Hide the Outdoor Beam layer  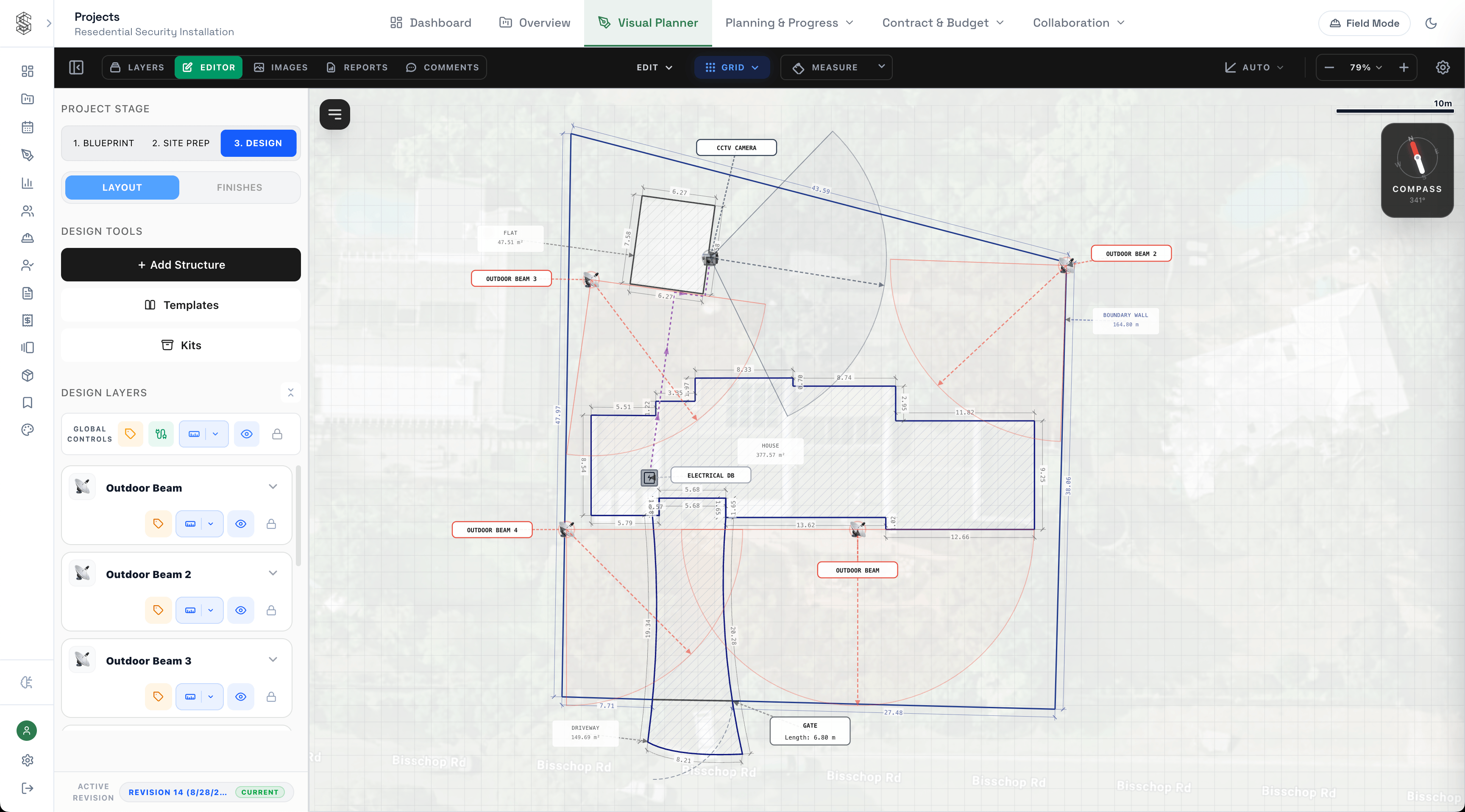tap(241, 524)
